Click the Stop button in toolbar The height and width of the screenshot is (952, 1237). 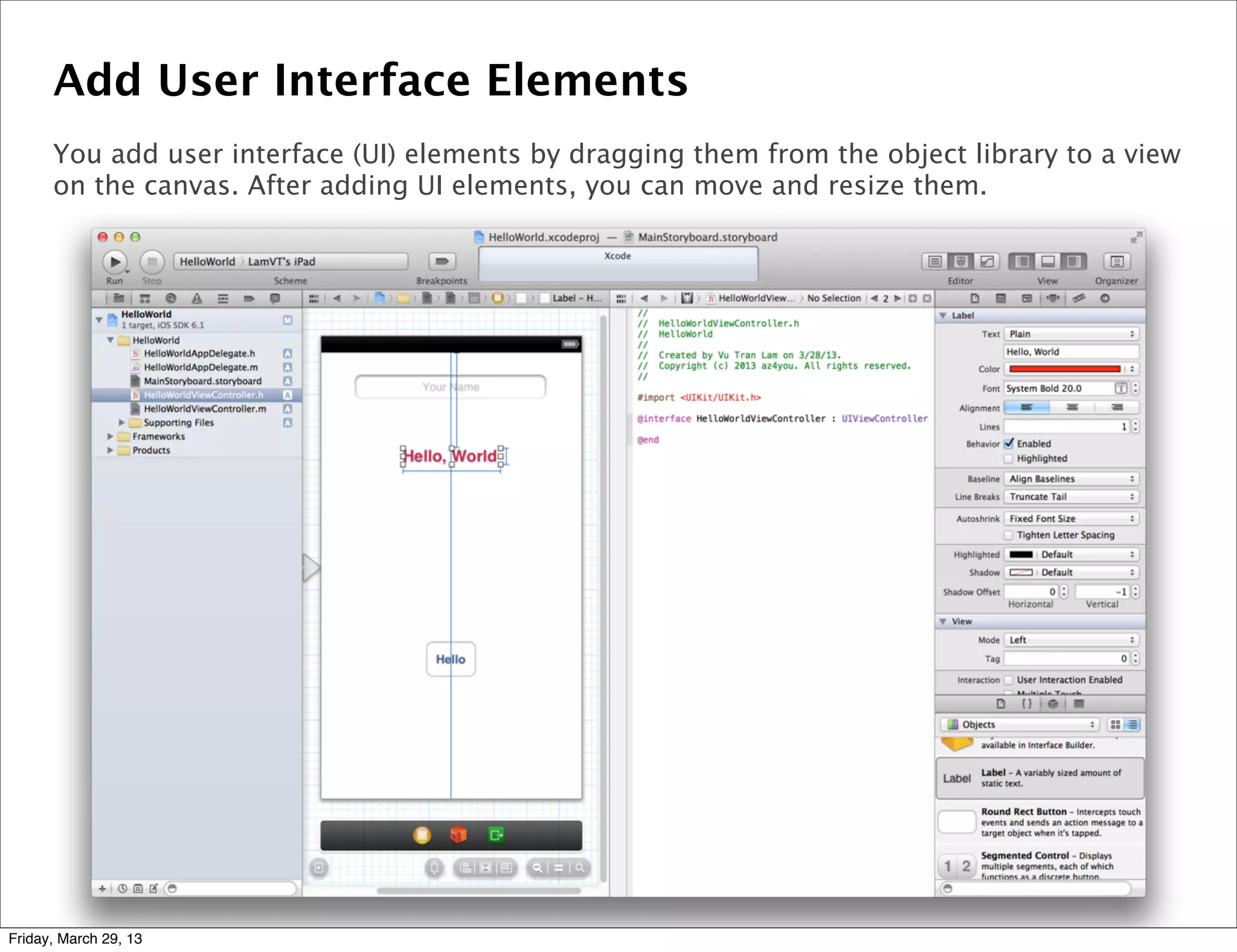coord(152,262)
